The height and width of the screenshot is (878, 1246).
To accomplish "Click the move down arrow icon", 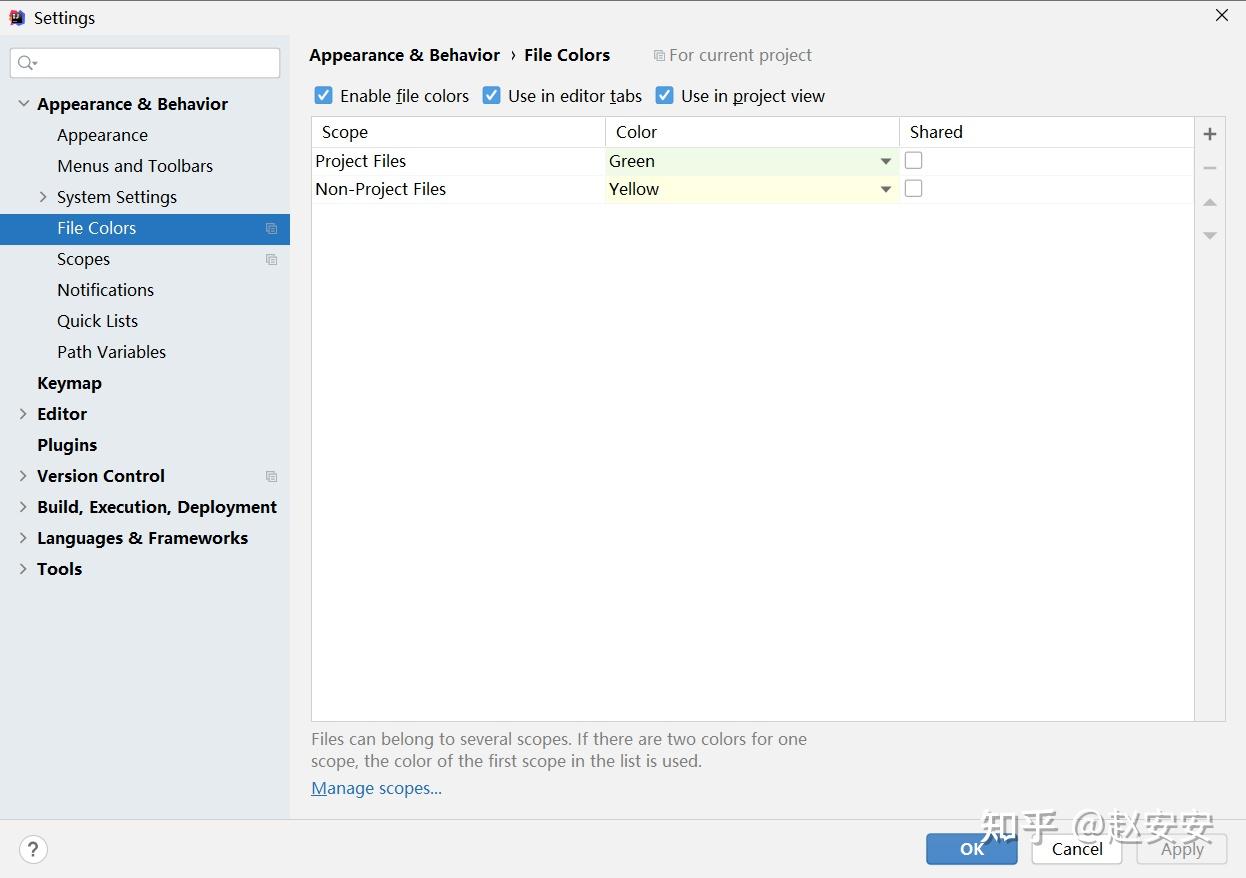I will pos(1210,236).
